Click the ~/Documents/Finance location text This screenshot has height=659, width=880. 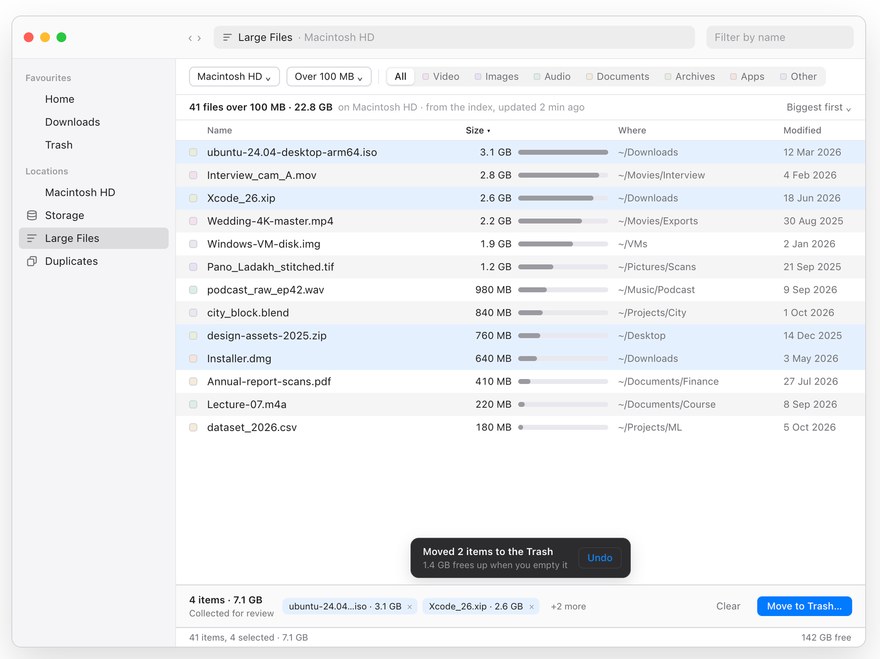[x=668, y=382]
